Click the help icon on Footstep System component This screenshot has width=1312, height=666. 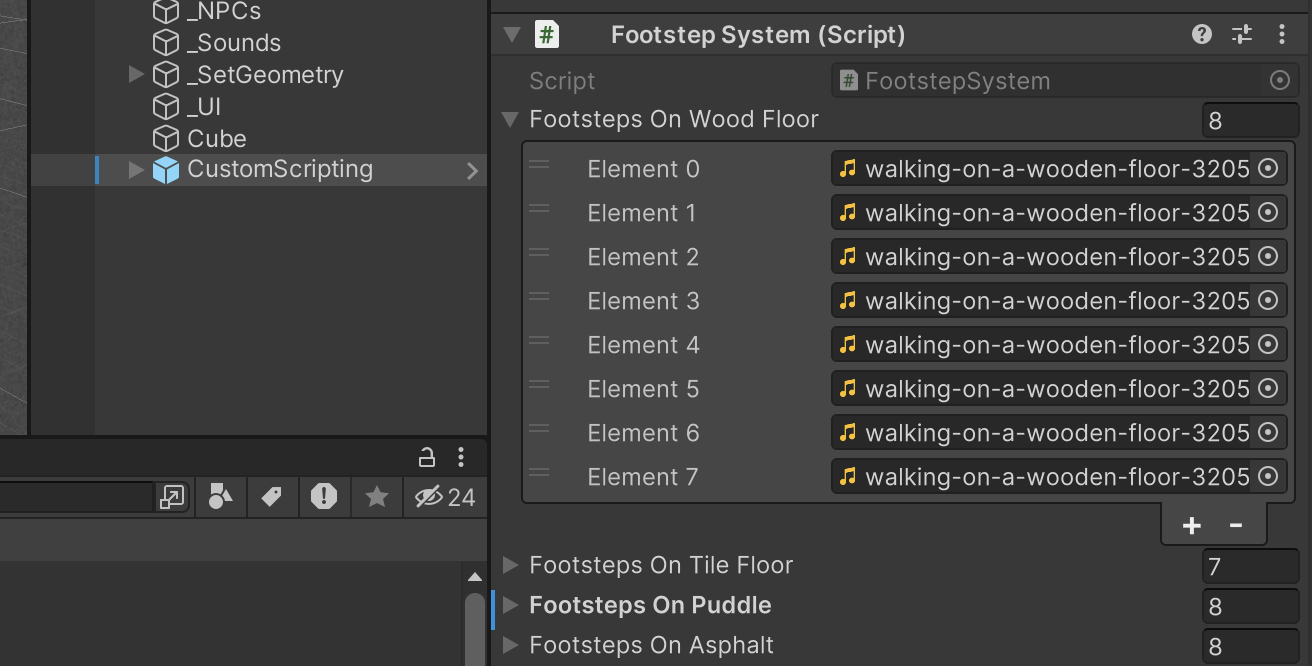tap(1201, 34)
